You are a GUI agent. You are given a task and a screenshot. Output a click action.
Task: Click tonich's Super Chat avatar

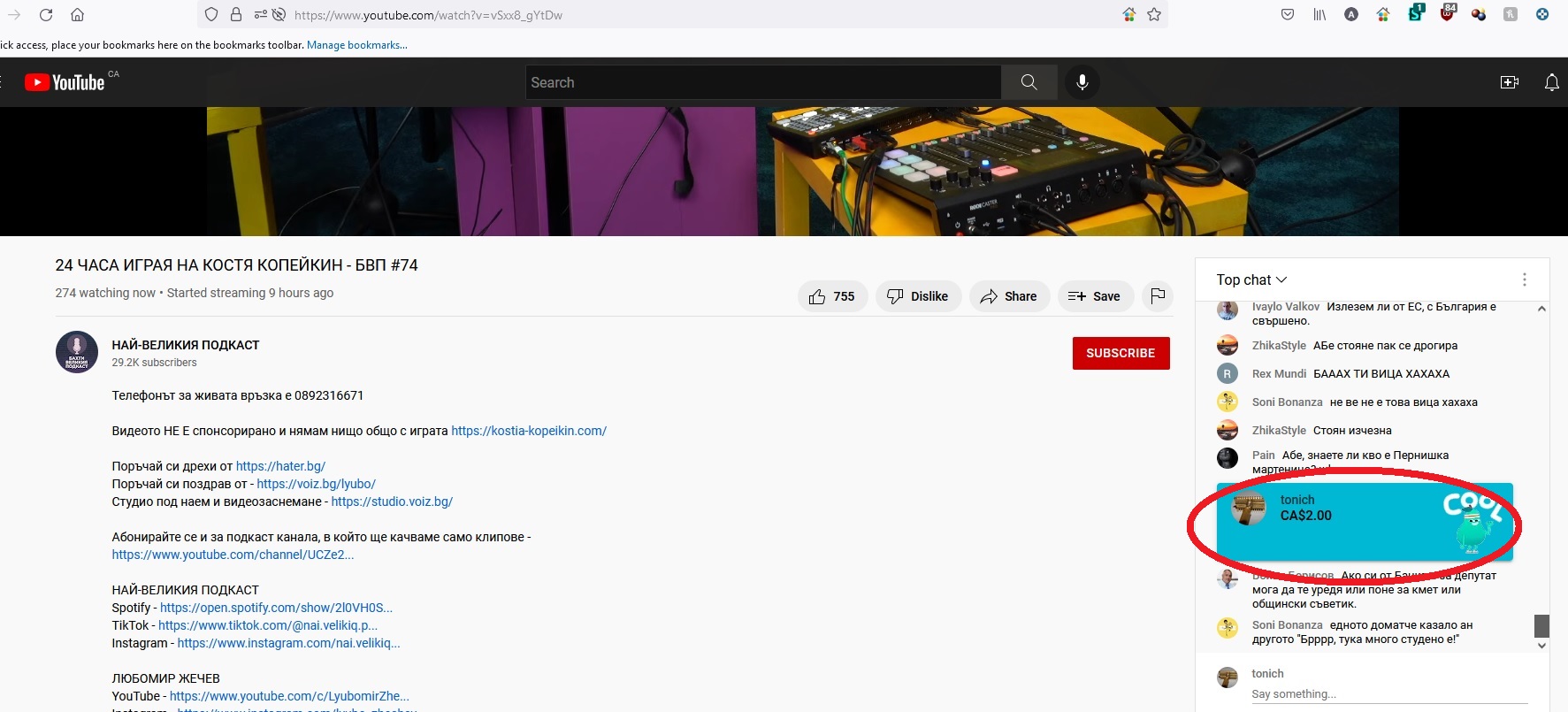pyautogui.click(x=1249, y=509)
